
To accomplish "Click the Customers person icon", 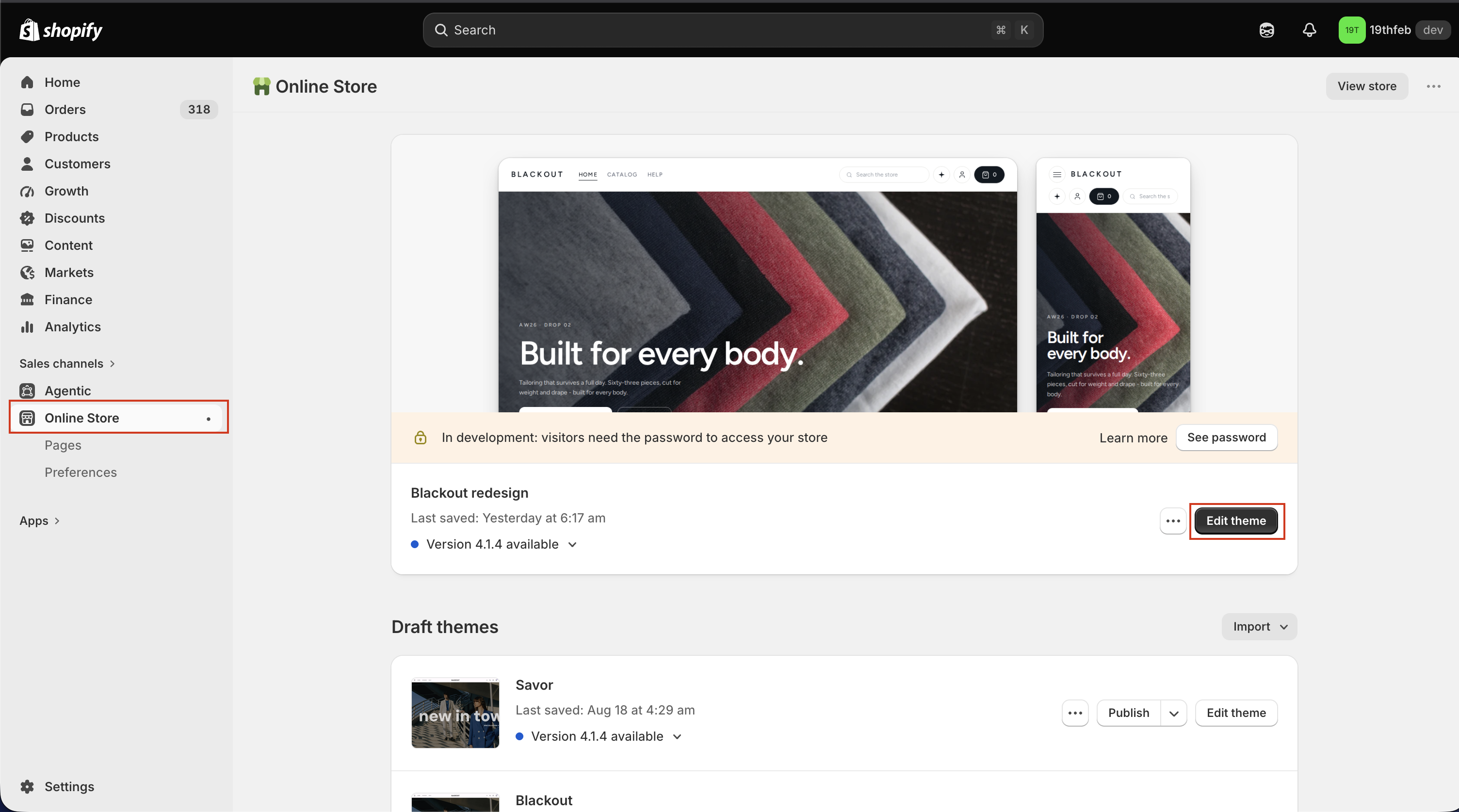I will tap(27, 163).
